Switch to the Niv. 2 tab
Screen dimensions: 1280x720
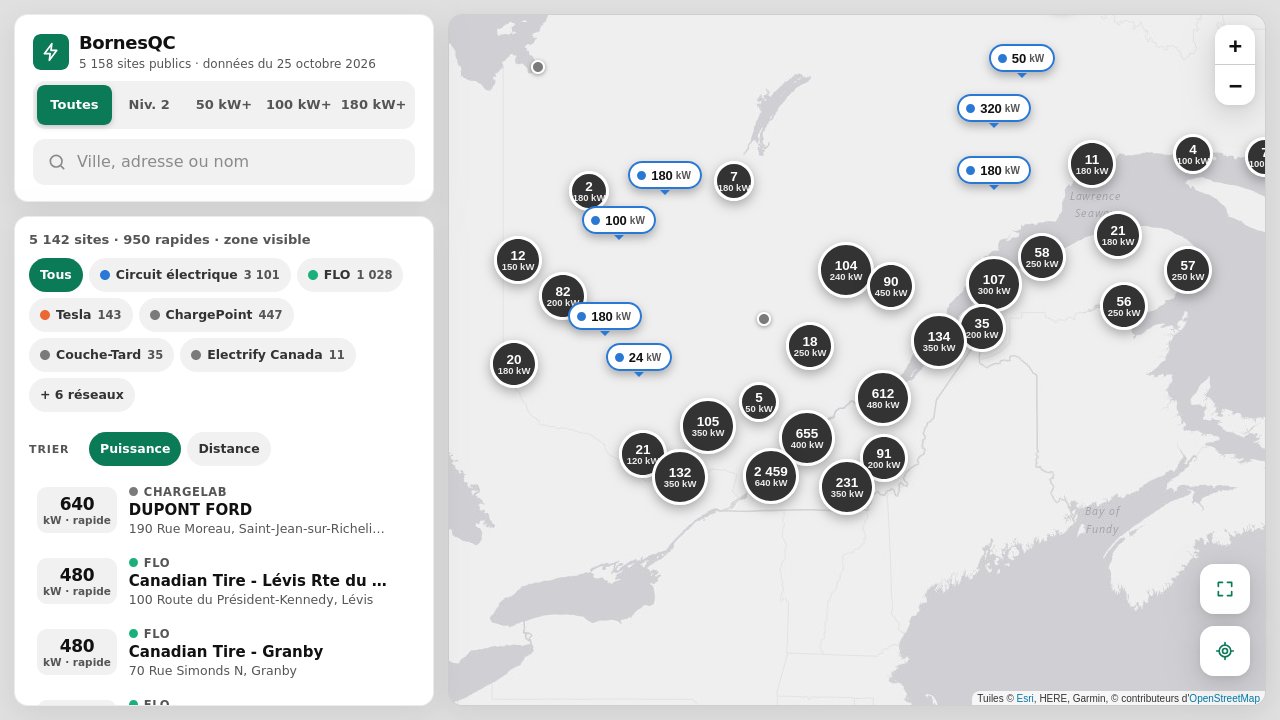(x=149, y=105)
